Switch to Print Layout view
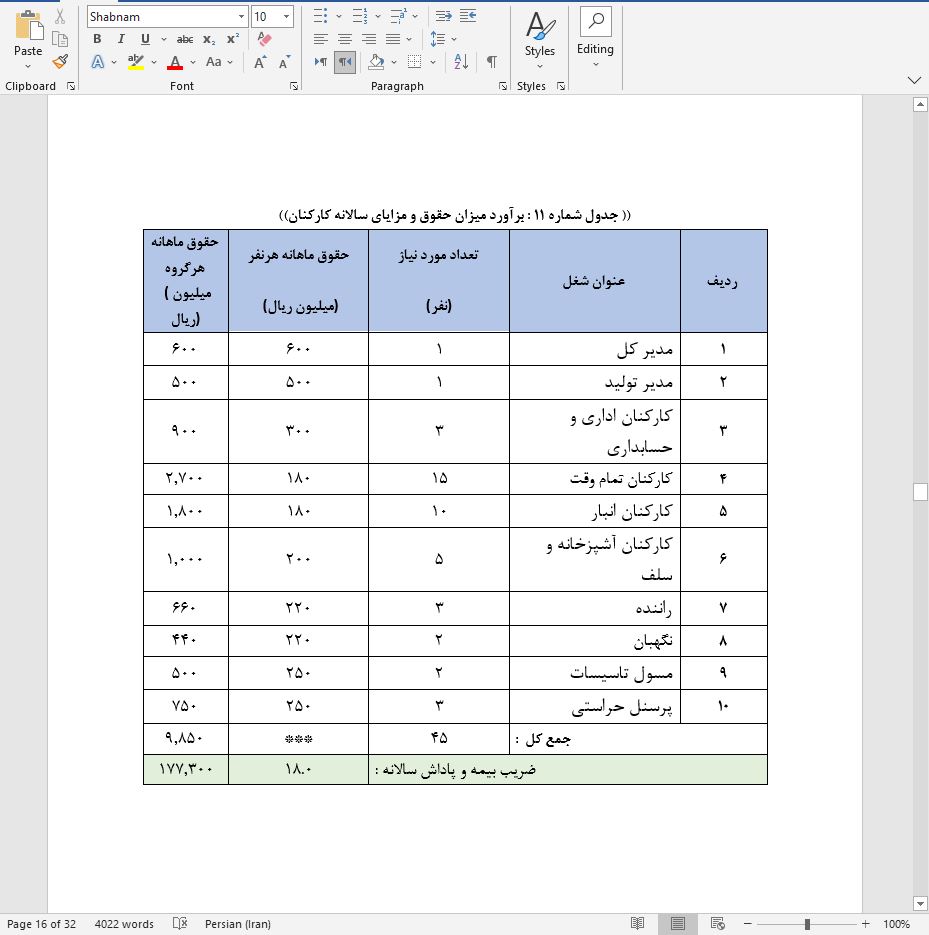Screen dimensions: 929x935 [677, 924]
